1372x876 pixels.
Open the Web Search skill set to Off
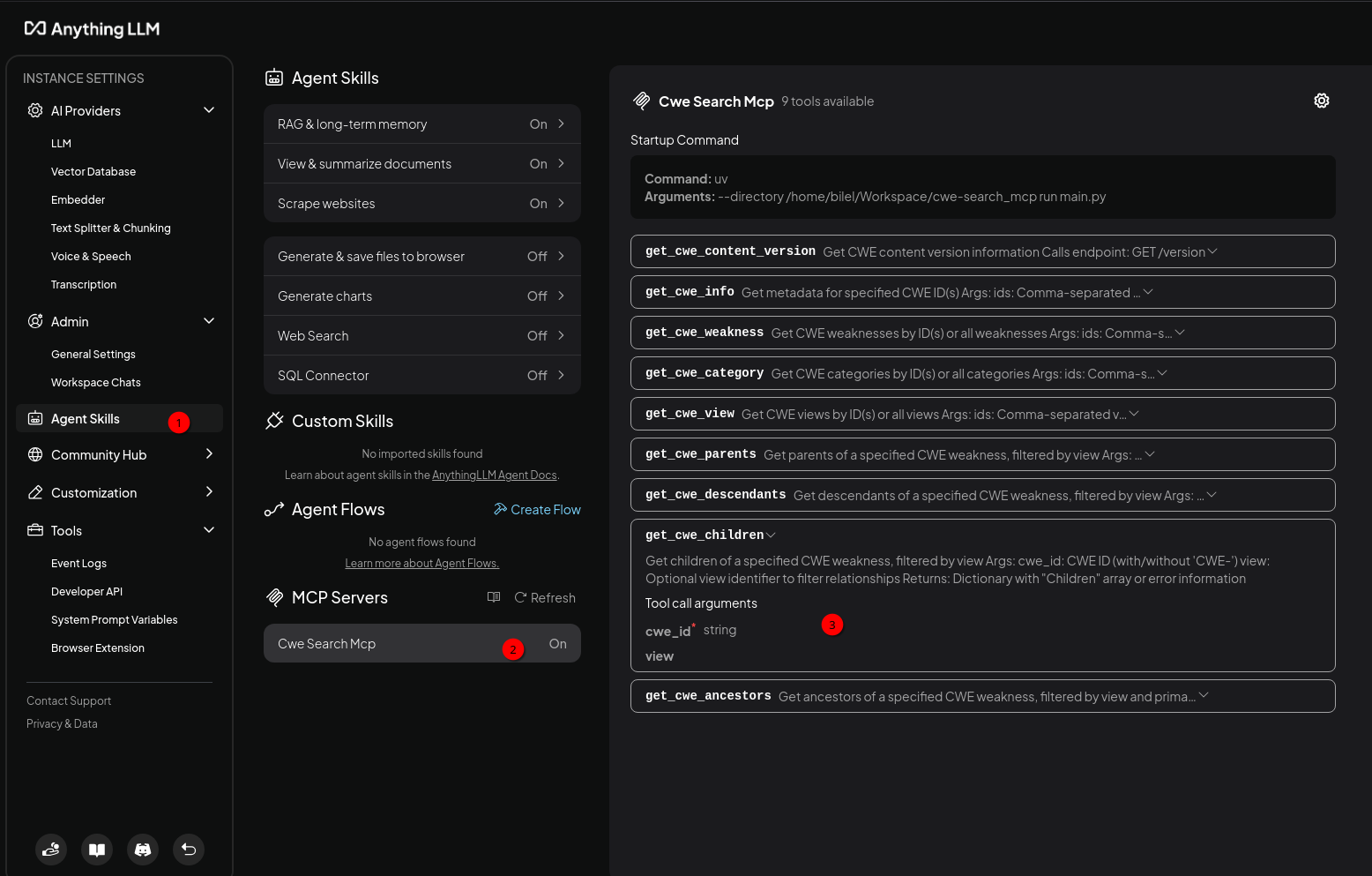(422, 335)
